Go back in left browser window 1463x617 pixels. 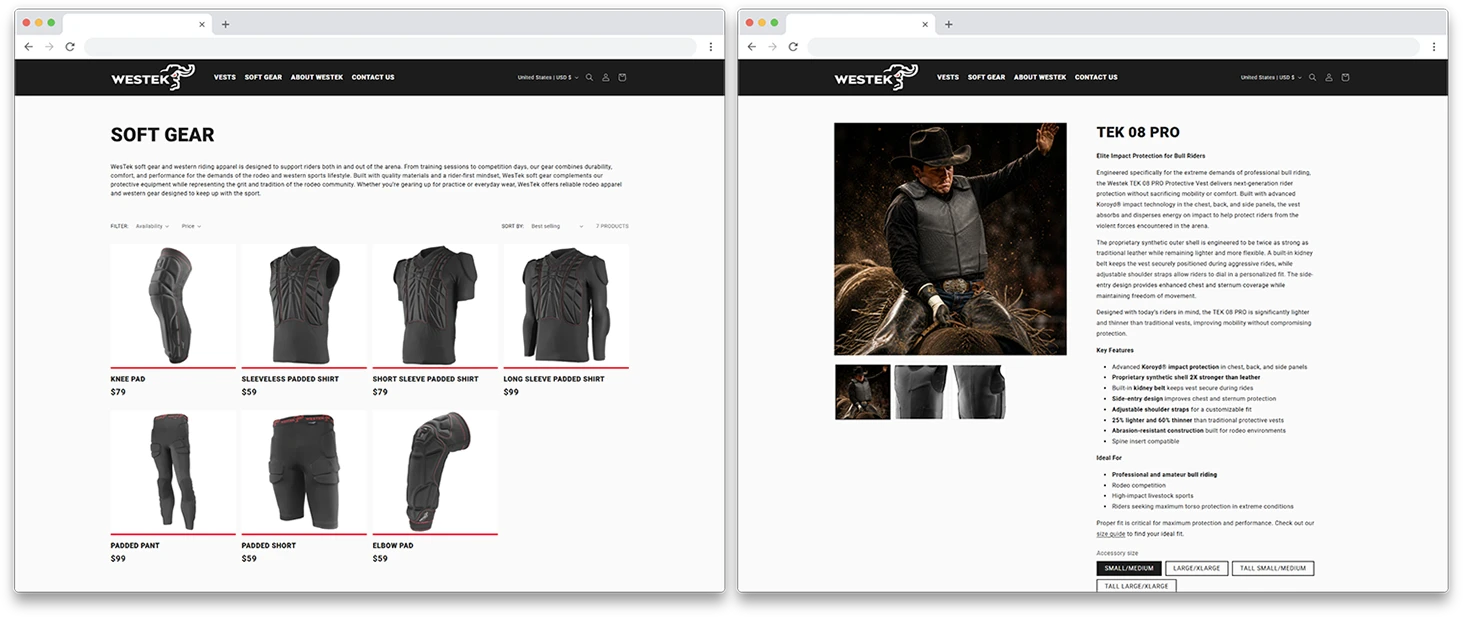pos(28,46)
